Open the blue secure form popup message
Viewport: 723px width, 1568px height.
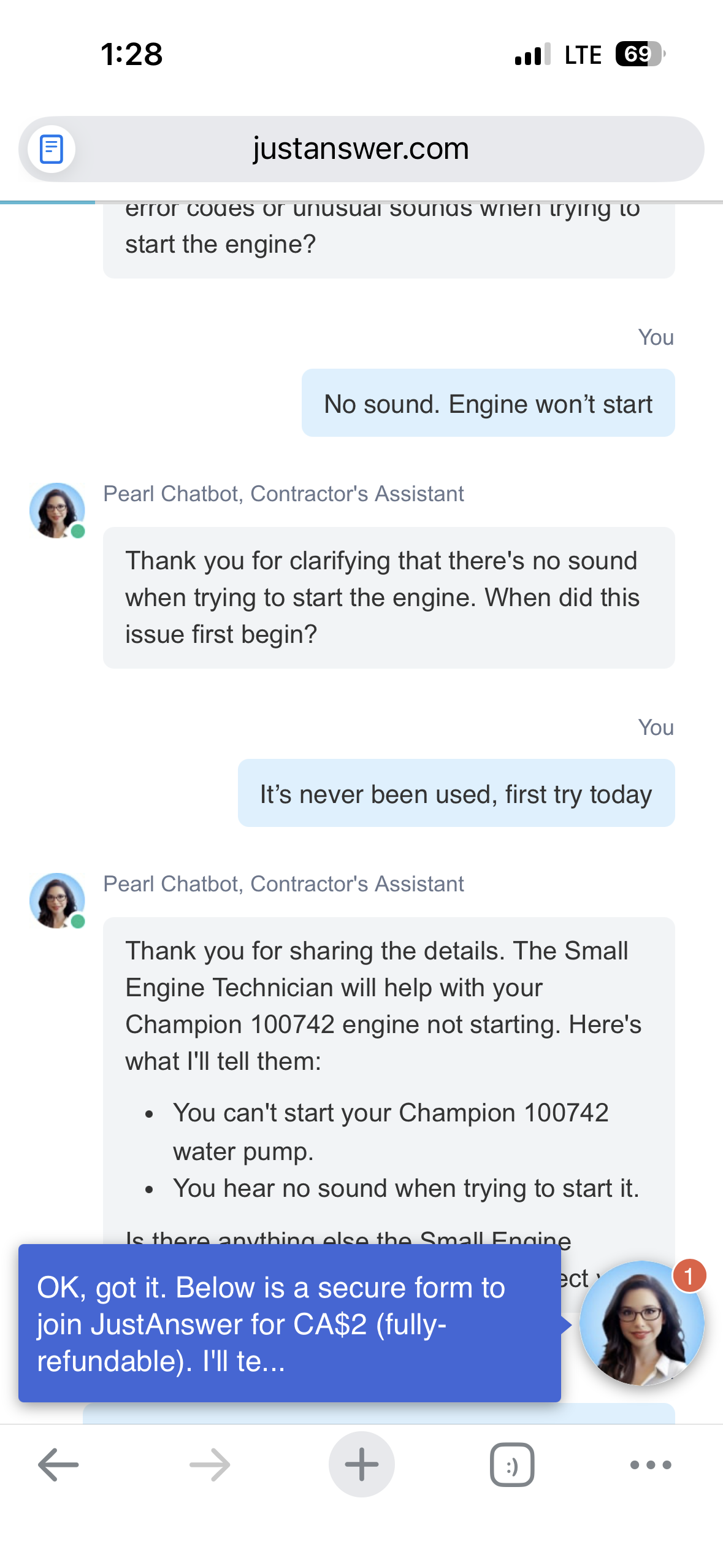click(289, 1323)
